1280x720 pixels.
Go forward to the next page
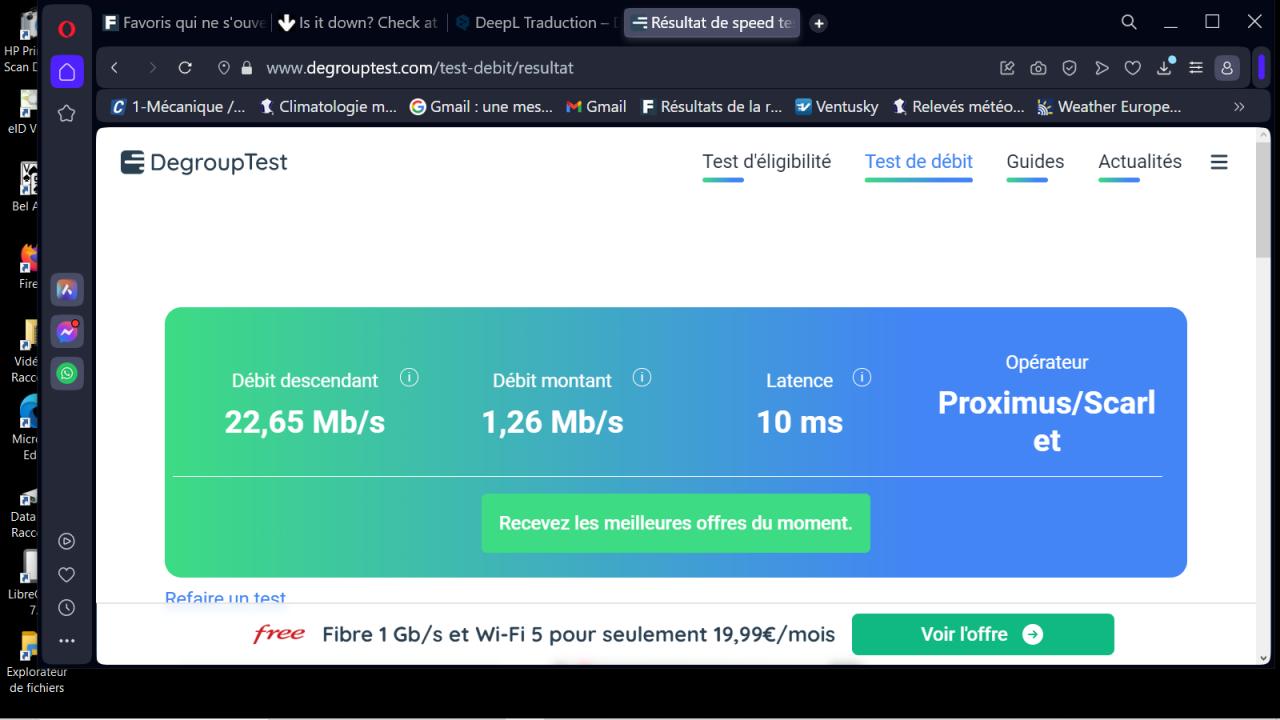coord(152,68)
